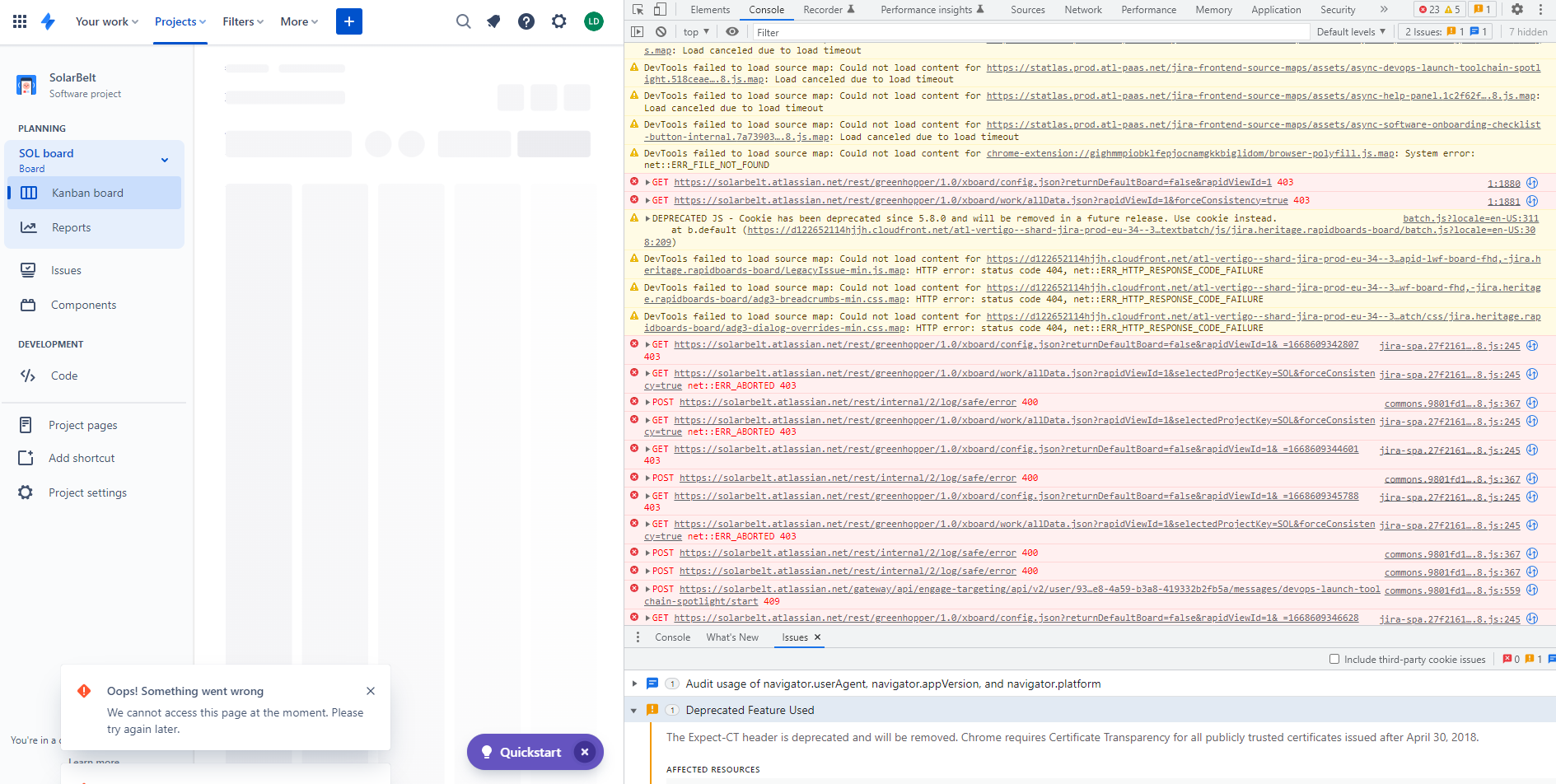
Task: Open DevTools three-dot customize menu
Action: 1540,10
